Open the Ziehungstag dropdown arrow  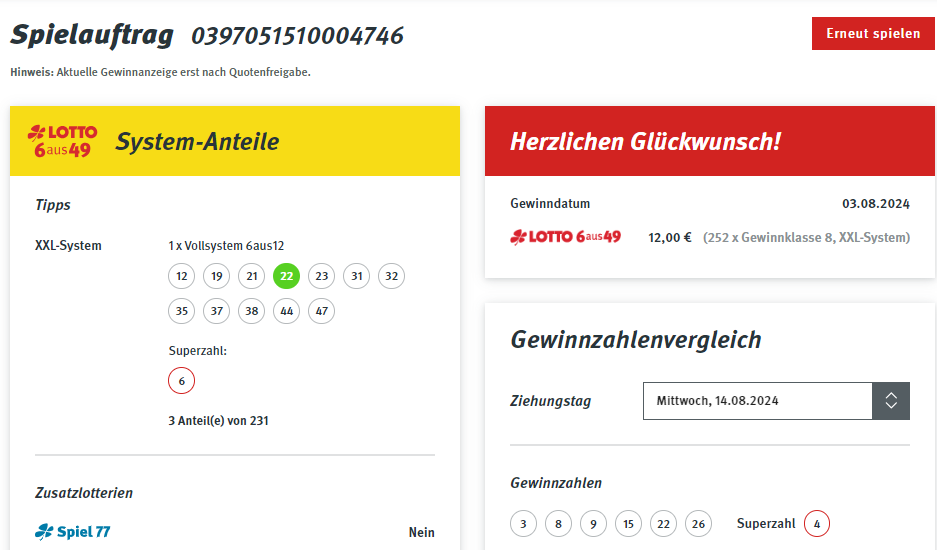(x=891, y=401)
